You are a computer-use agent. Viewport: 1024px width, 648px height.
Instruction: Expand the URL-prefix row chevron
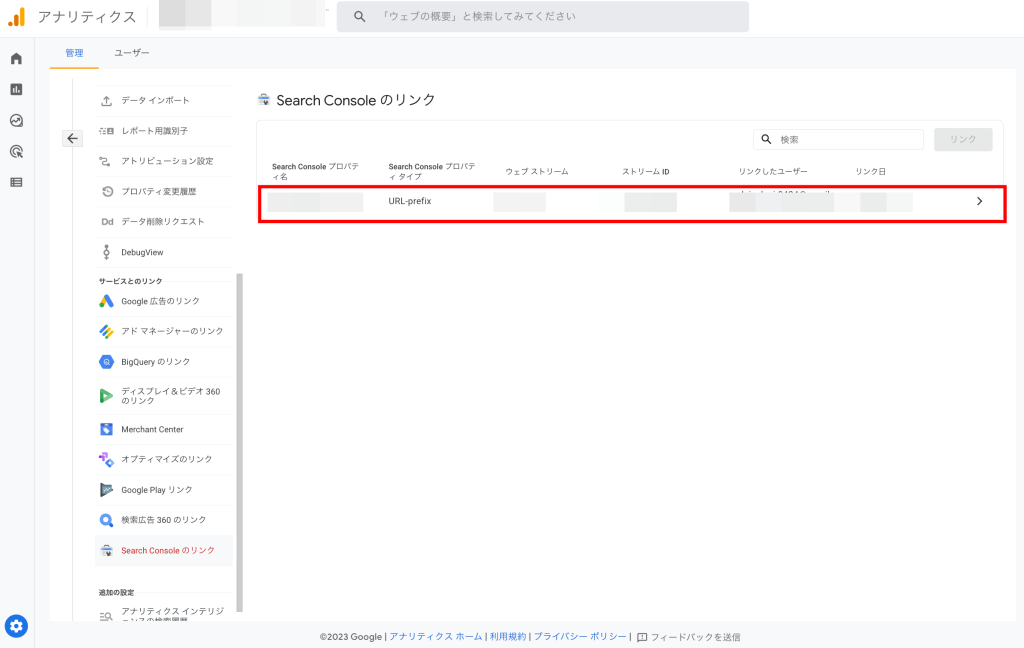pos(980,201)
